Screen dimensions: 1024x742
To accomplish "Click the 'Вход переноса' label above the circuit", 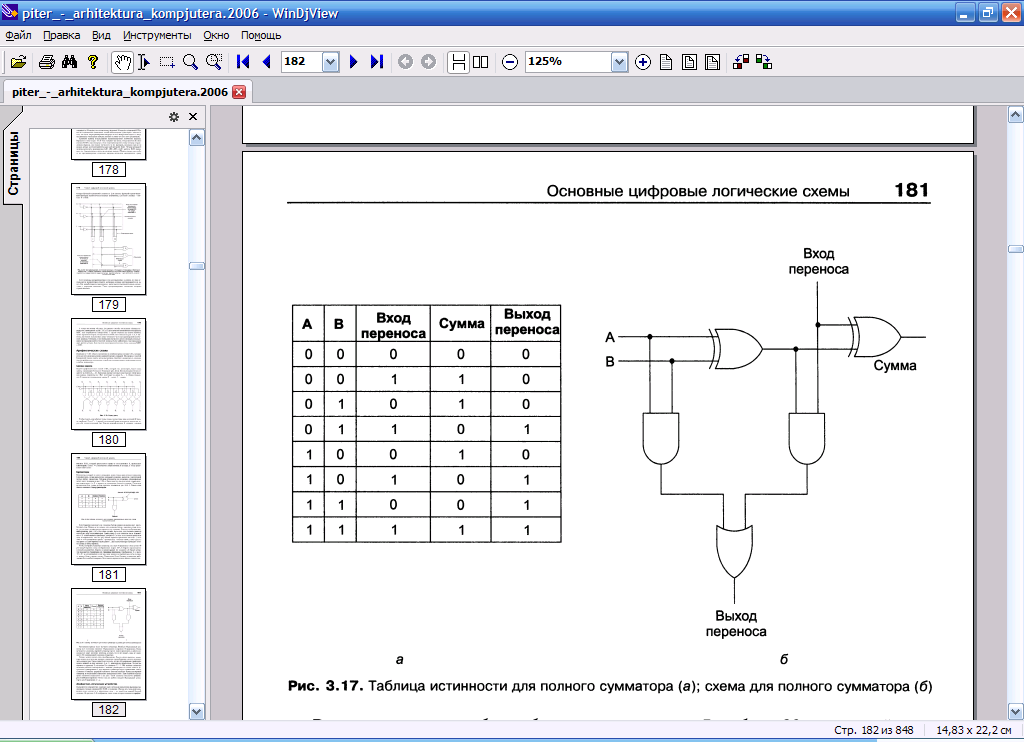I will click(818, 261).
